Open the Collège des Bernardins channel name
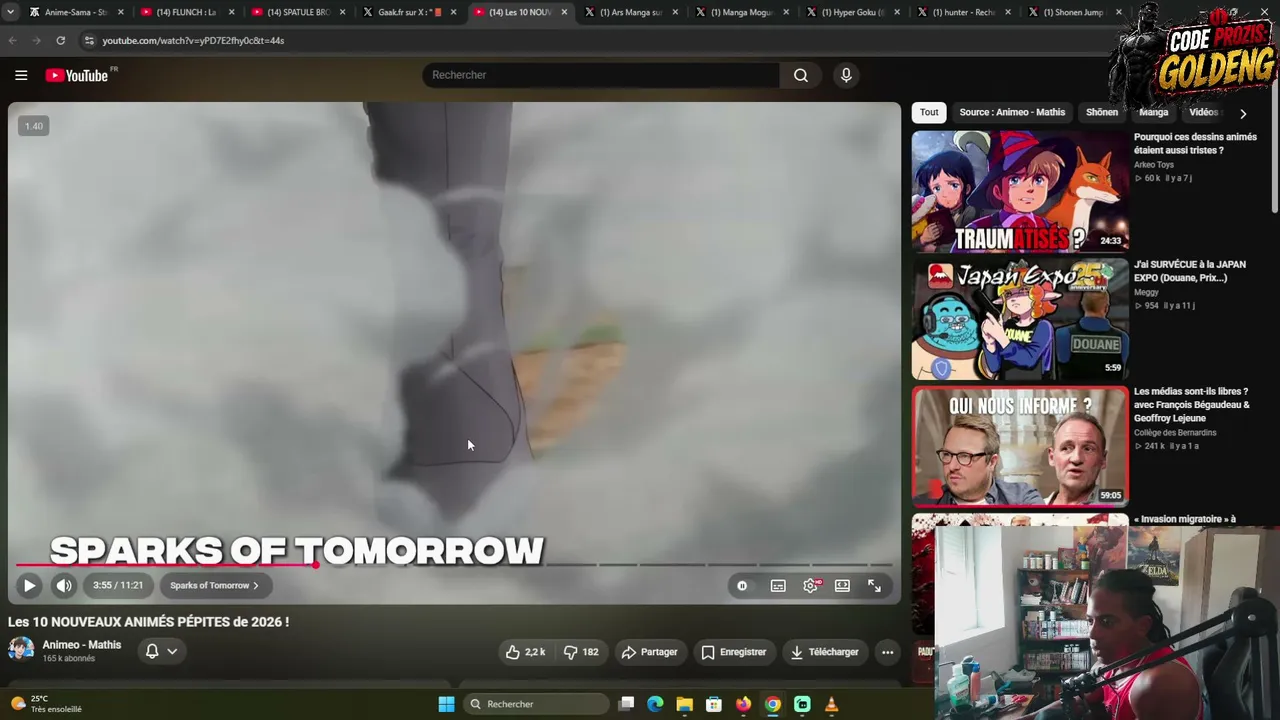 click(1175, 433)
